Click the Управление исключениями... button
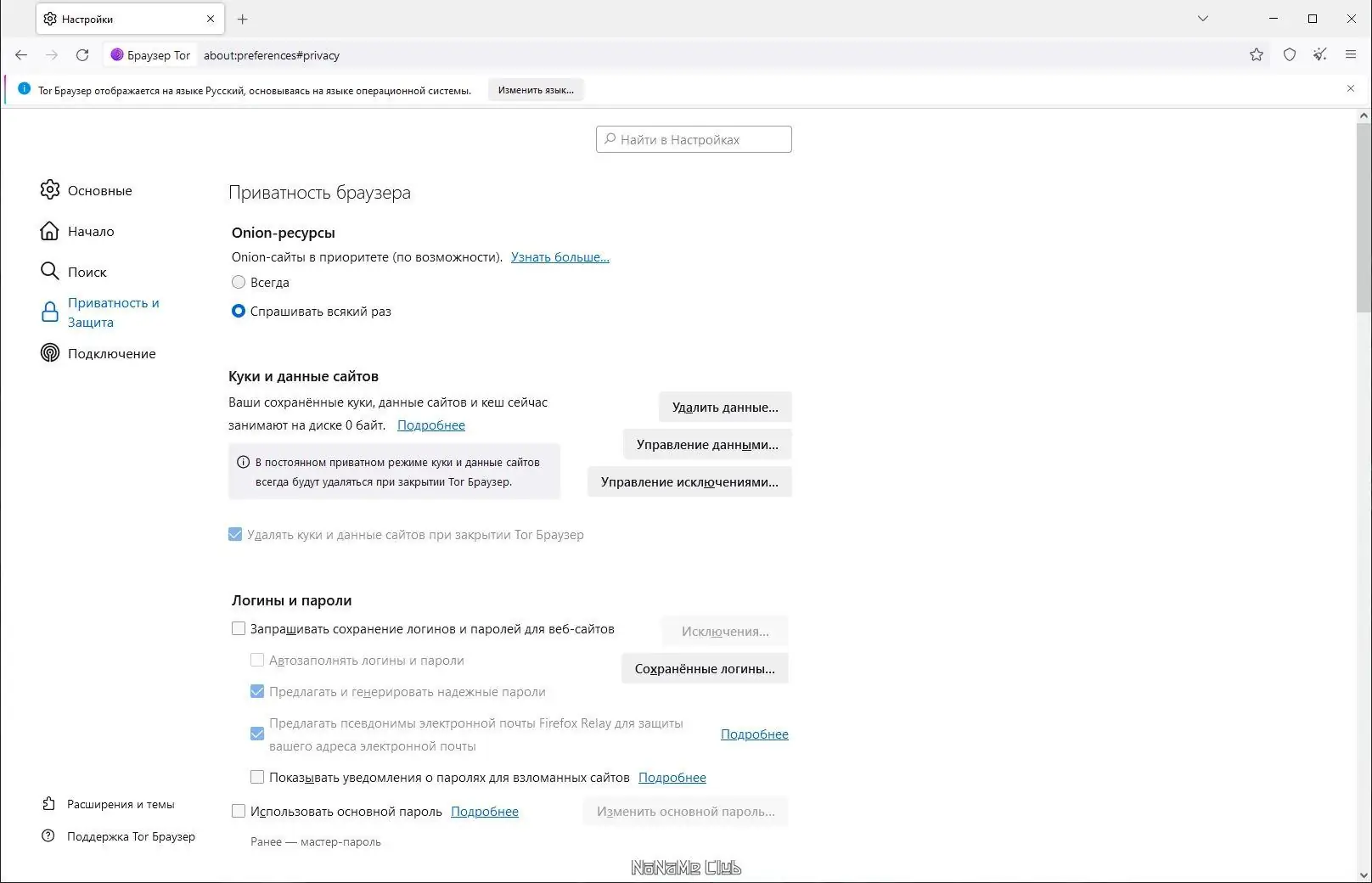 pos(689,482)
